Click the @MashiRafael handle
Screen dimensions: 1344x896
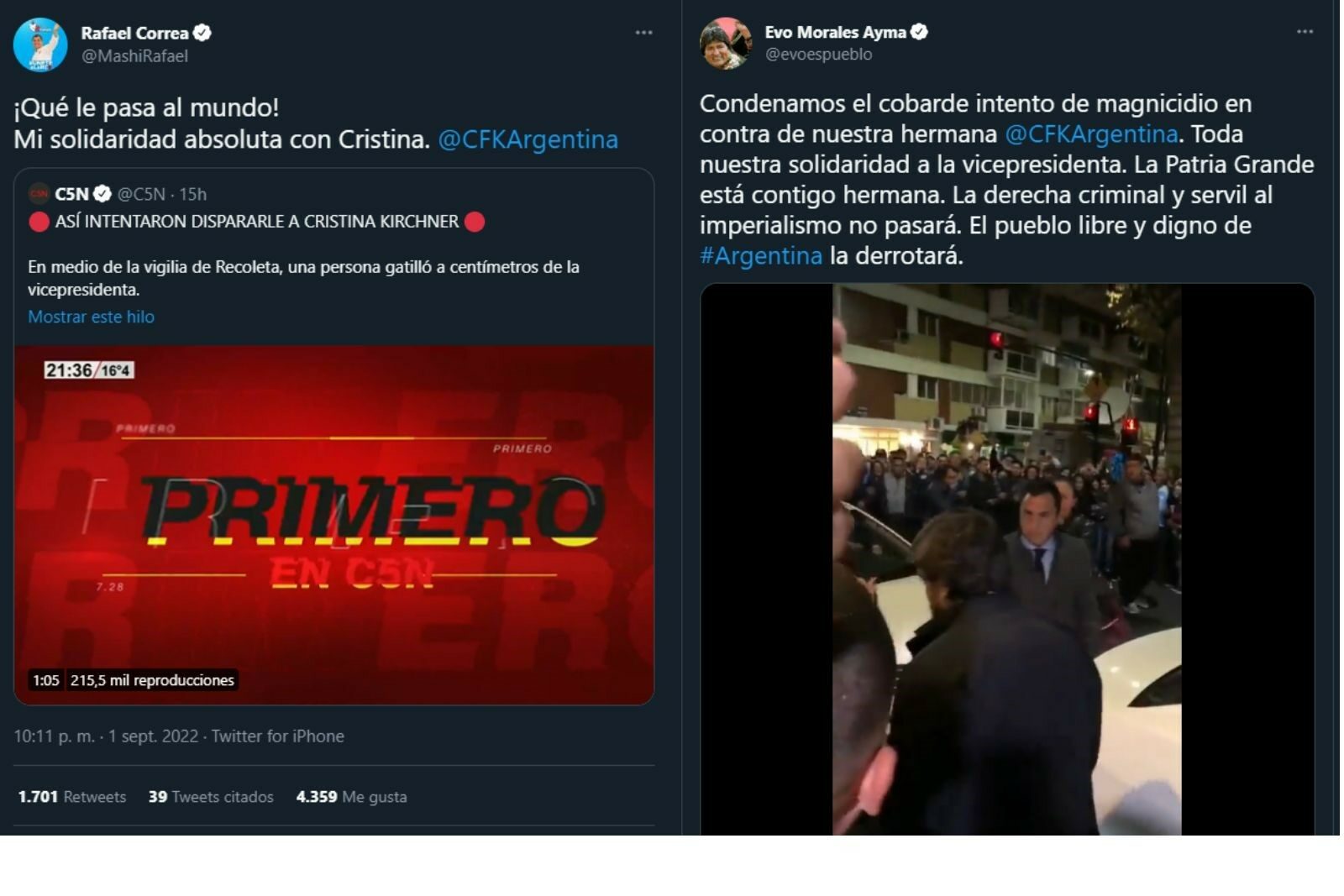[134, 56]
